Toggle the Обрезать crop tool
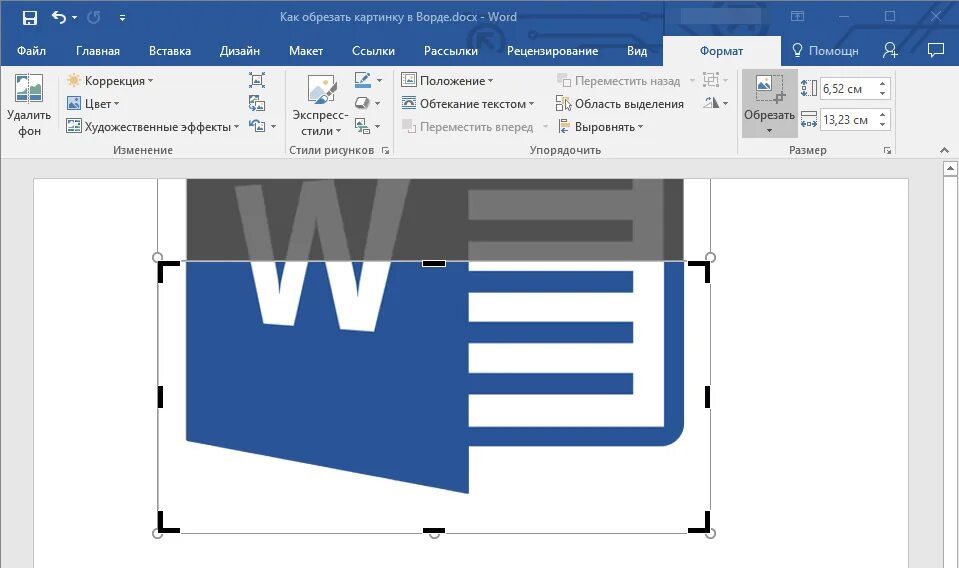 pyautogui.click(x=769, y=97)
